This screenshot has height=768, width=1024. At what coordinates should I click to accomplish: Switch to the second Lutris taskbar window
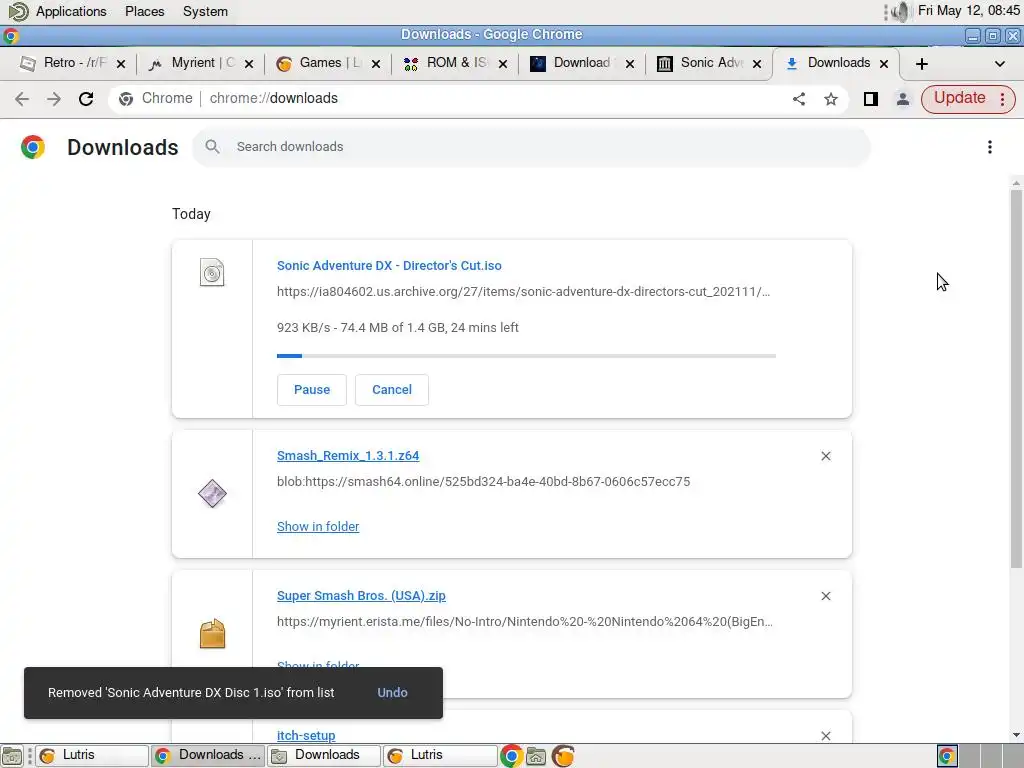(x=440, y=756)
